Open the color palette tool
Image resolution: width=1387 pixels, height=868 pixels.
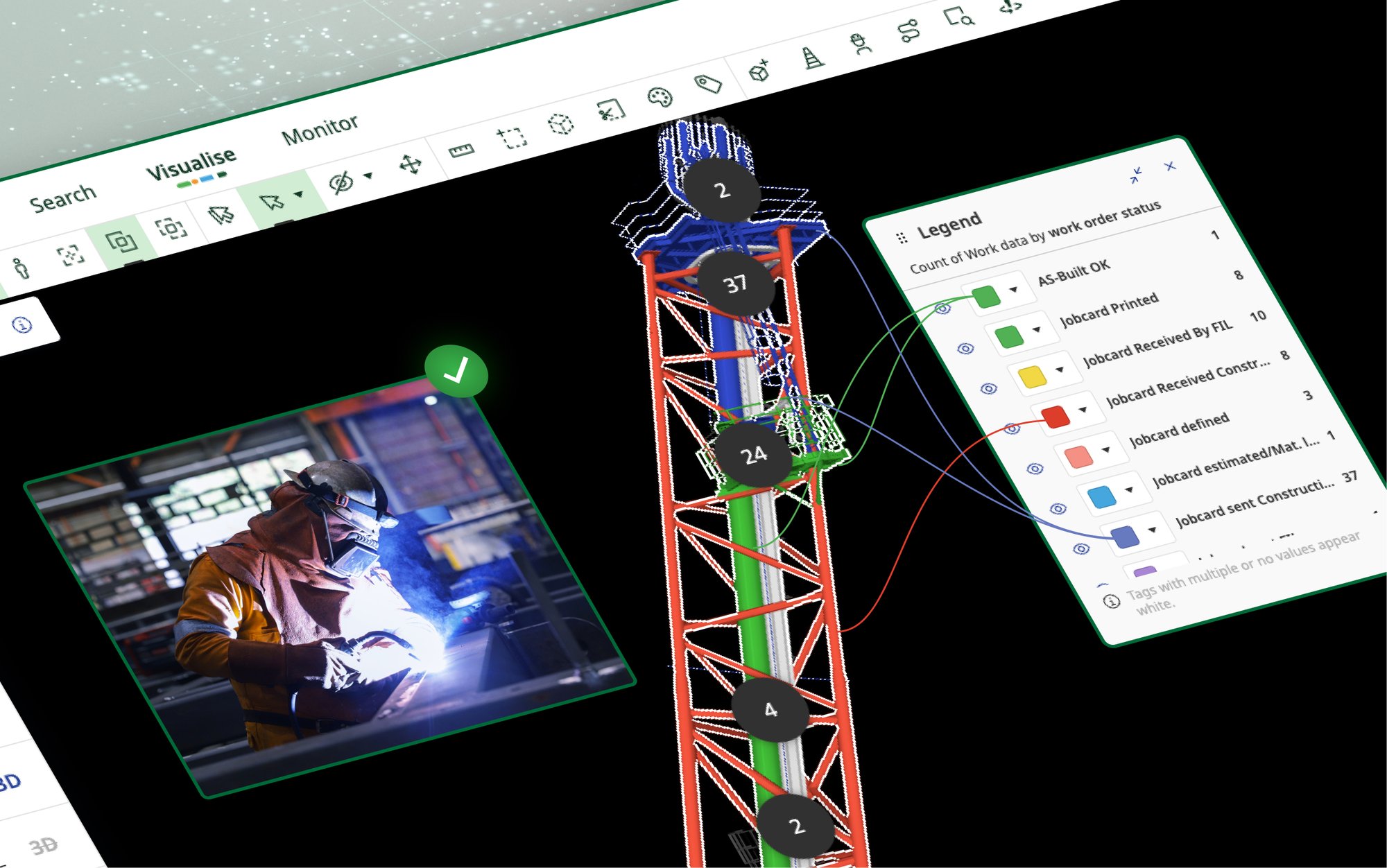[660, 97]
